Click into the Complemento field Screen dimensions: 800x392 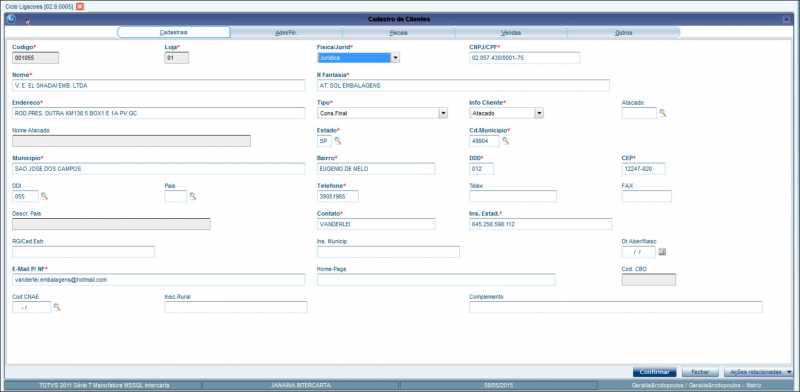tap(615, 307)
